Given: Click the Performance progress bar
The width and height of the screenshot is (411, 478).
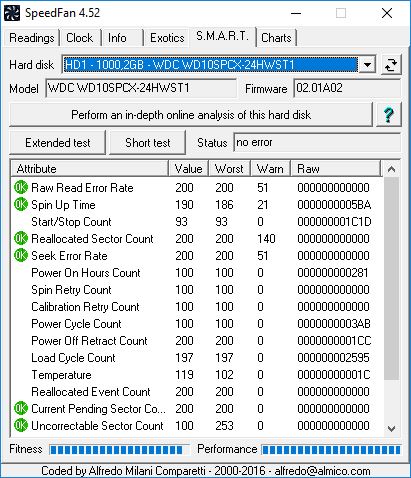Looking at the screenshot, I should 331,450.
